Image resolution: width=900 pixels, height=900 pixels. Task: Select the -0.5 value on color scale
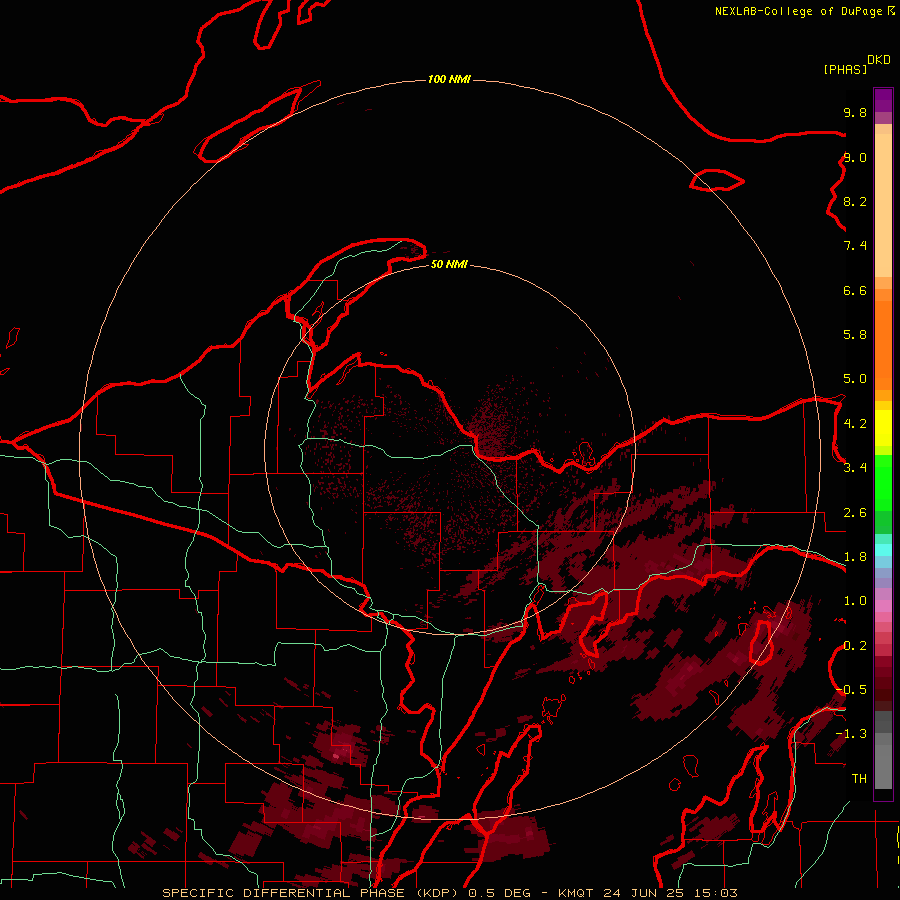click(852, 689)
